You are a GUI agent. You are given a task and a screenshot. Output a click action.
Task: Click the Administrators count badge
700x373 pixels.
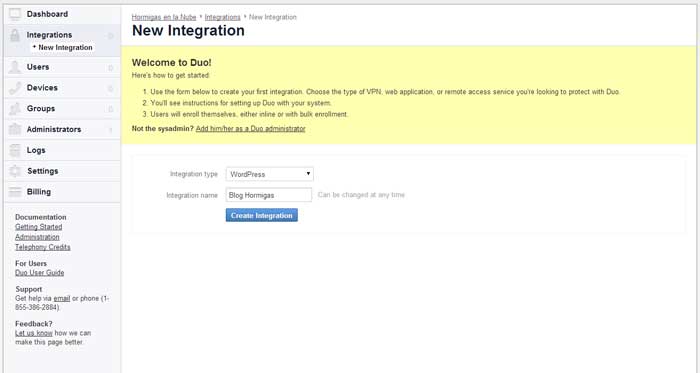pyautogui.click(x=110, y=130)
